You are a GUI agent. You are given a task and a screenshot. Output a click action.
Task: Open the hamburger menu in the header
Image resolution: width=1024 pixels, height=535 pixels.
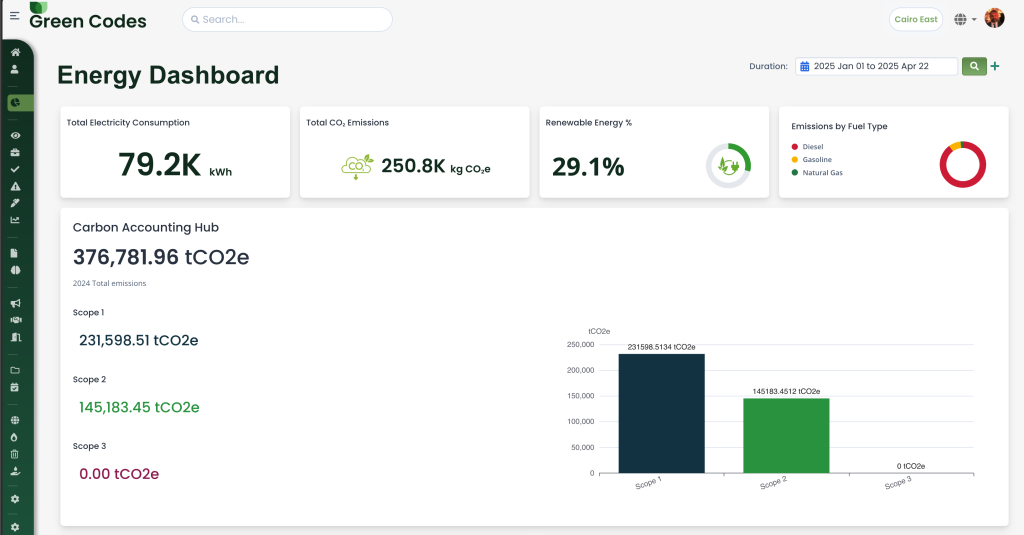(x=14, y=16)
